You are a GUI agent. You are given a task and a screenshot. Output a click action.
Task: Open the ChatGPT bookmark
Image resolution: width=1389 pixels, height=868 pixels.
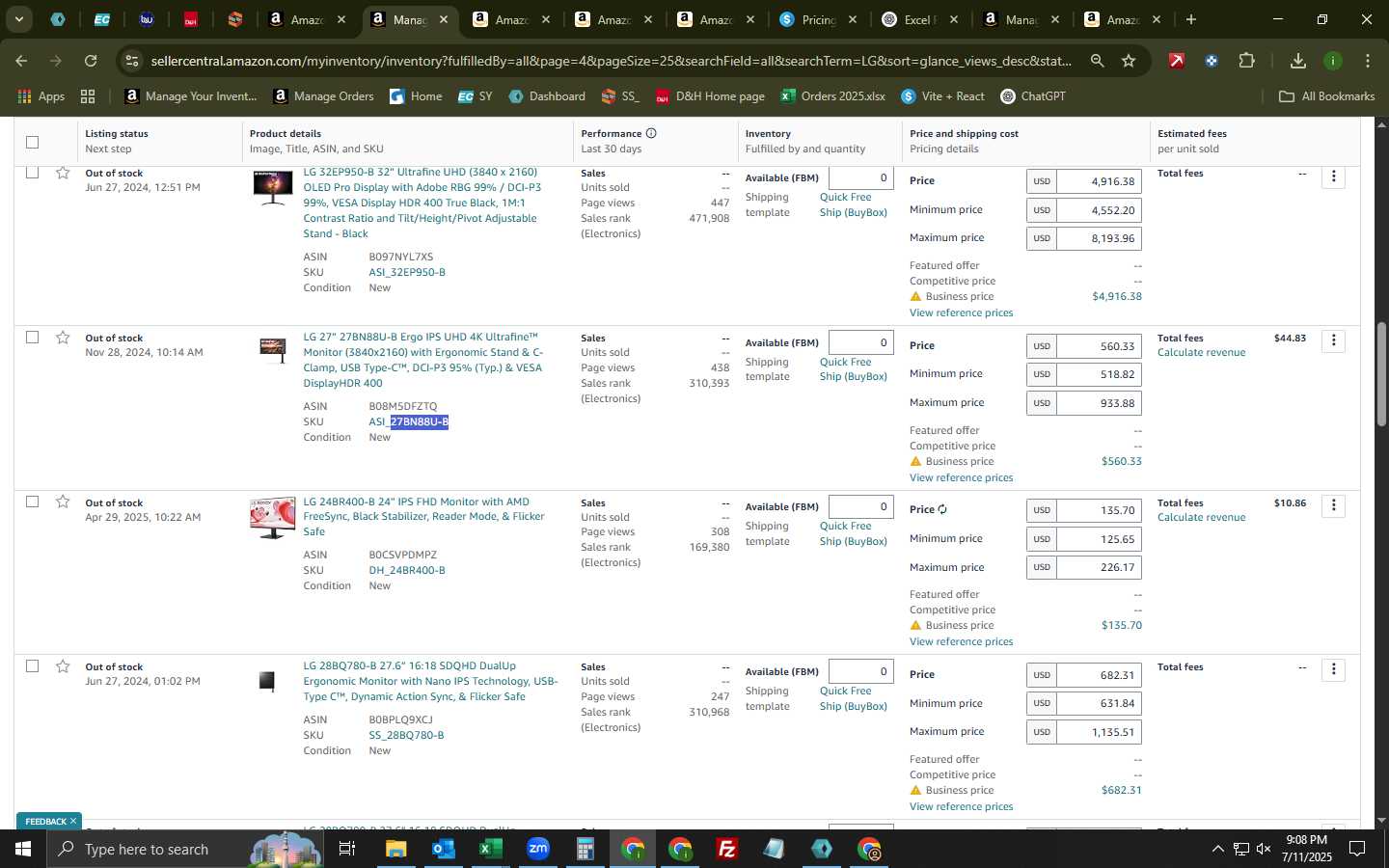click(x=1033, y=96)
